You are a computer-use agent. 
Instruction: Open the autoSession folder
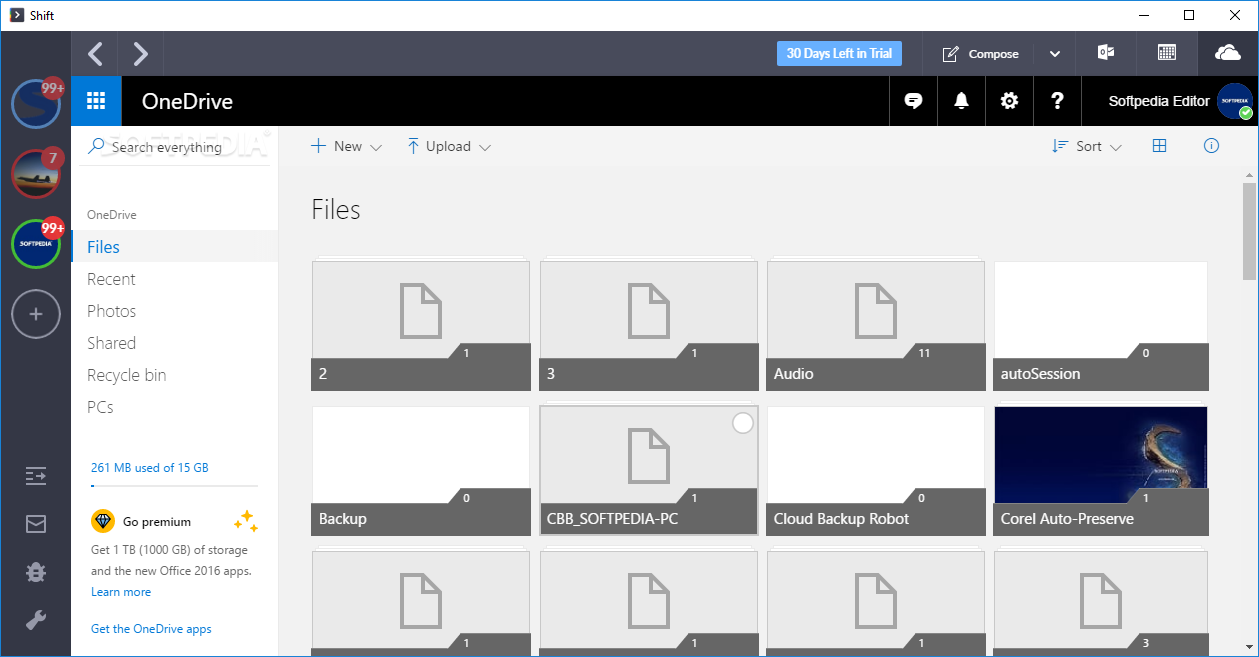1101,326
